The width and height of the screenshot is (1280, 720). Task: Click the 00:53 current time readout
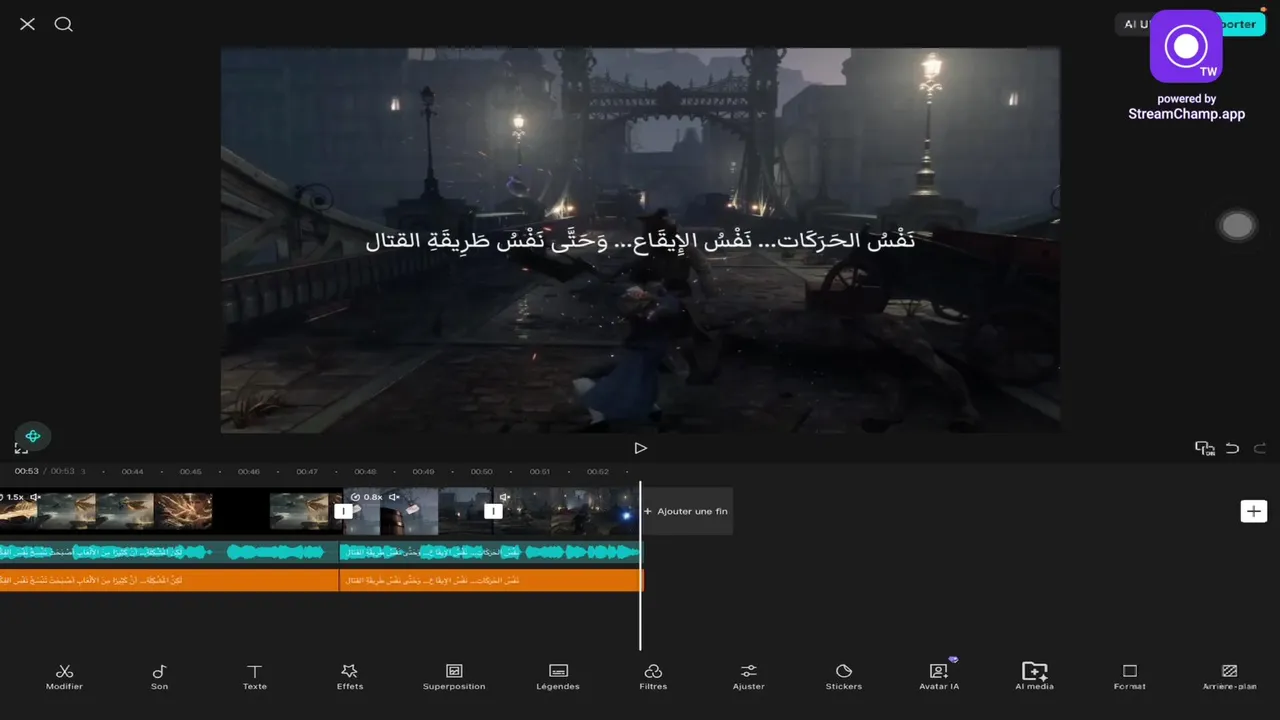click(26, 471)
